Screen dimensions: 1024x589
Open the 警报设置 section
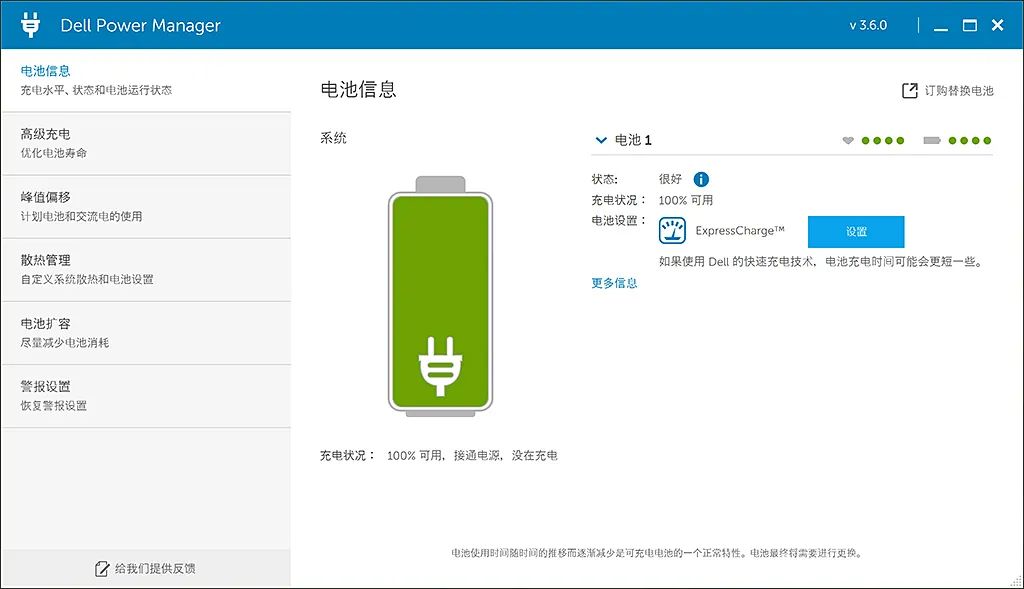tap(146, 396)
